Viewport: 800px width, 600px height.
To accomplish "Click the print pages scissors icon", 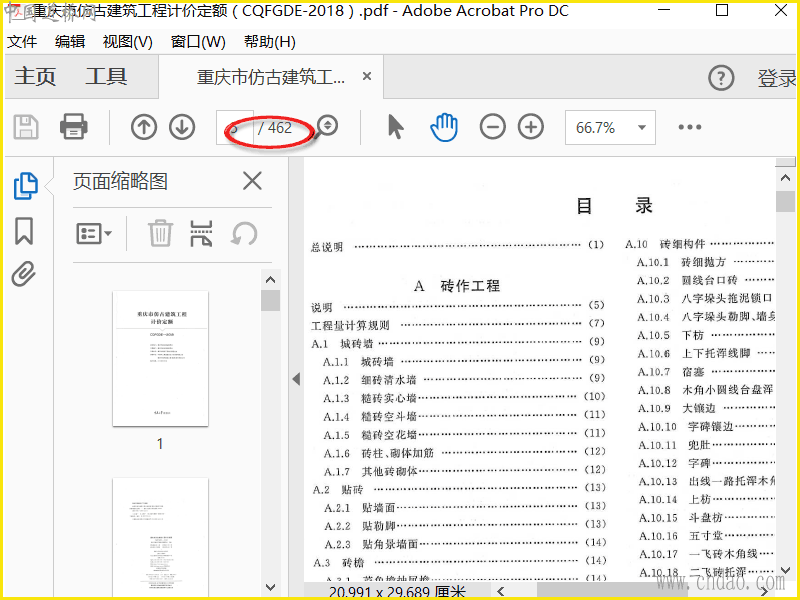I will coord(201,234).
